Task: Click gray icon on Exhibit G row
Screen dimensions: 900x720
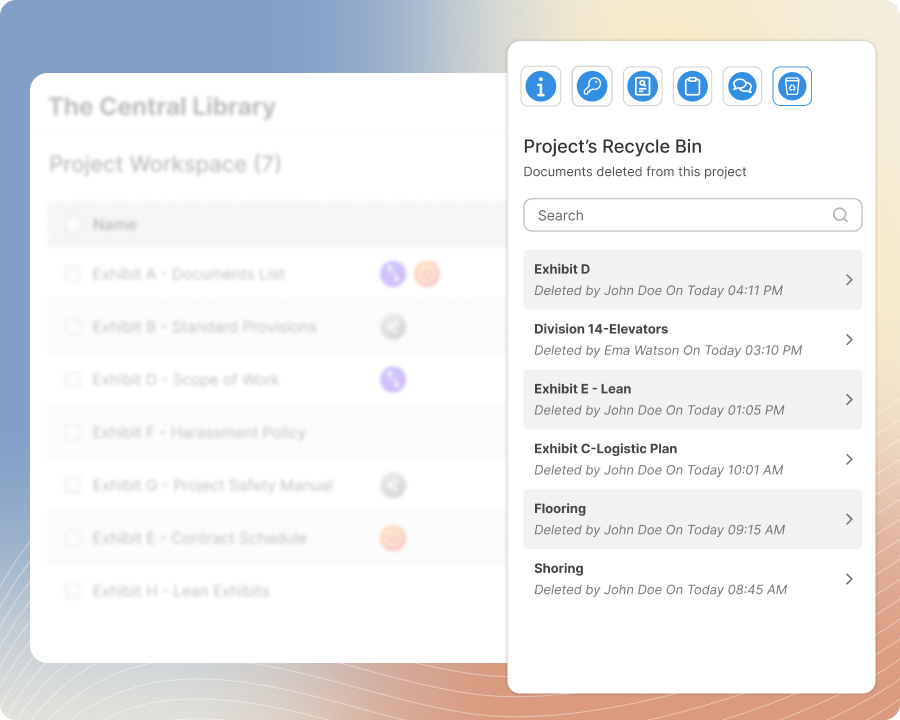Action: click(x=393, y=485)
